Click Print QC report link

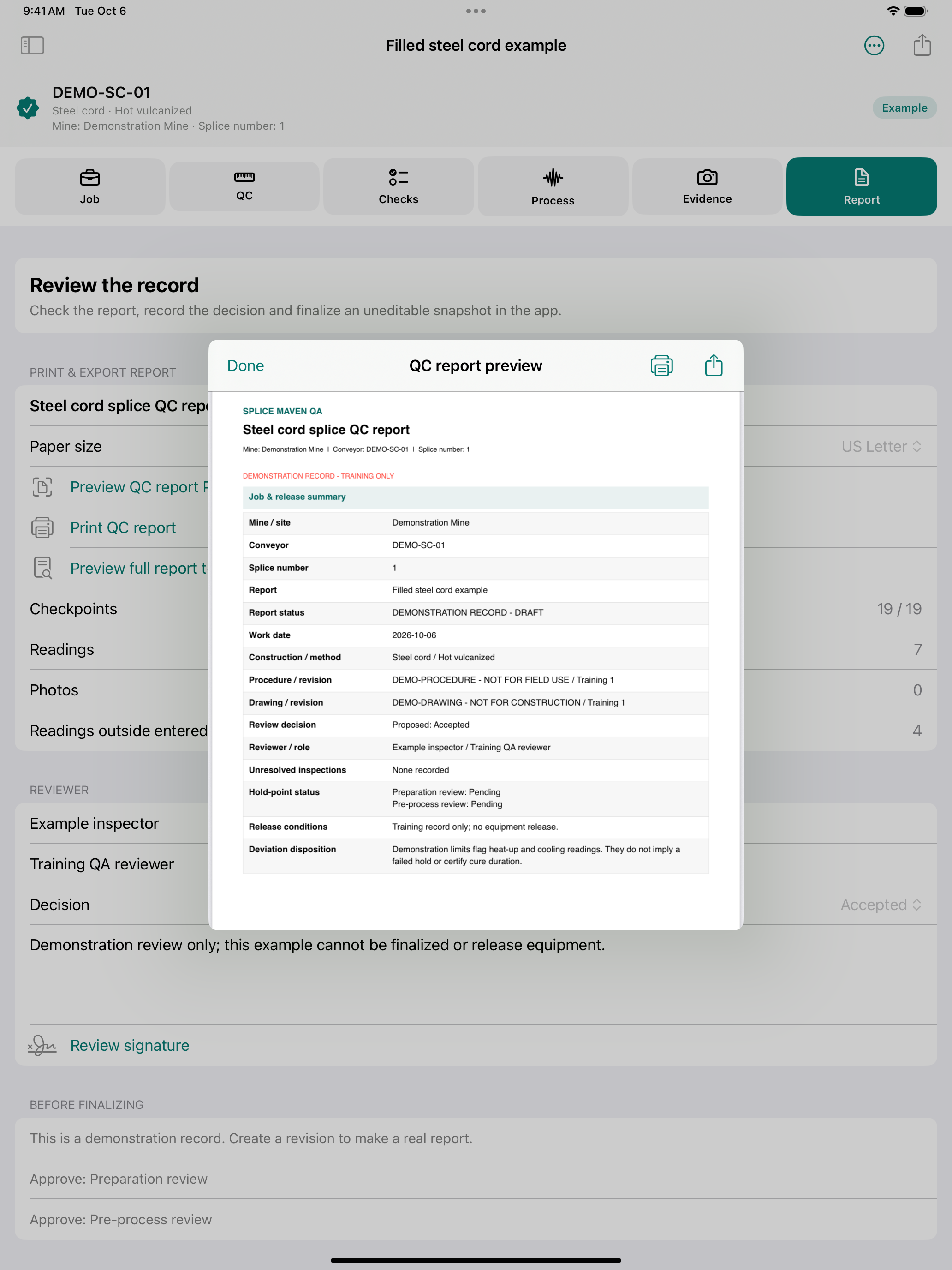coord(123,527)
